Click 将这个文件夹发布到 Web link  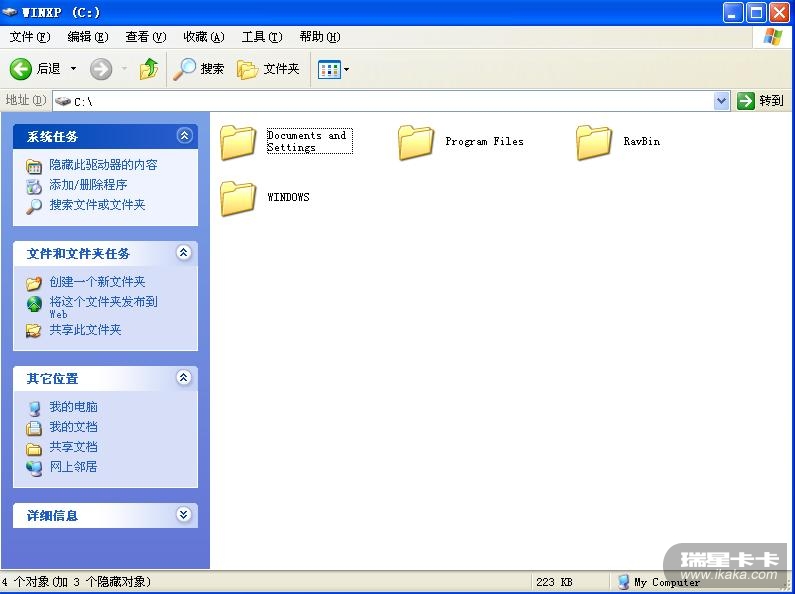103,307
